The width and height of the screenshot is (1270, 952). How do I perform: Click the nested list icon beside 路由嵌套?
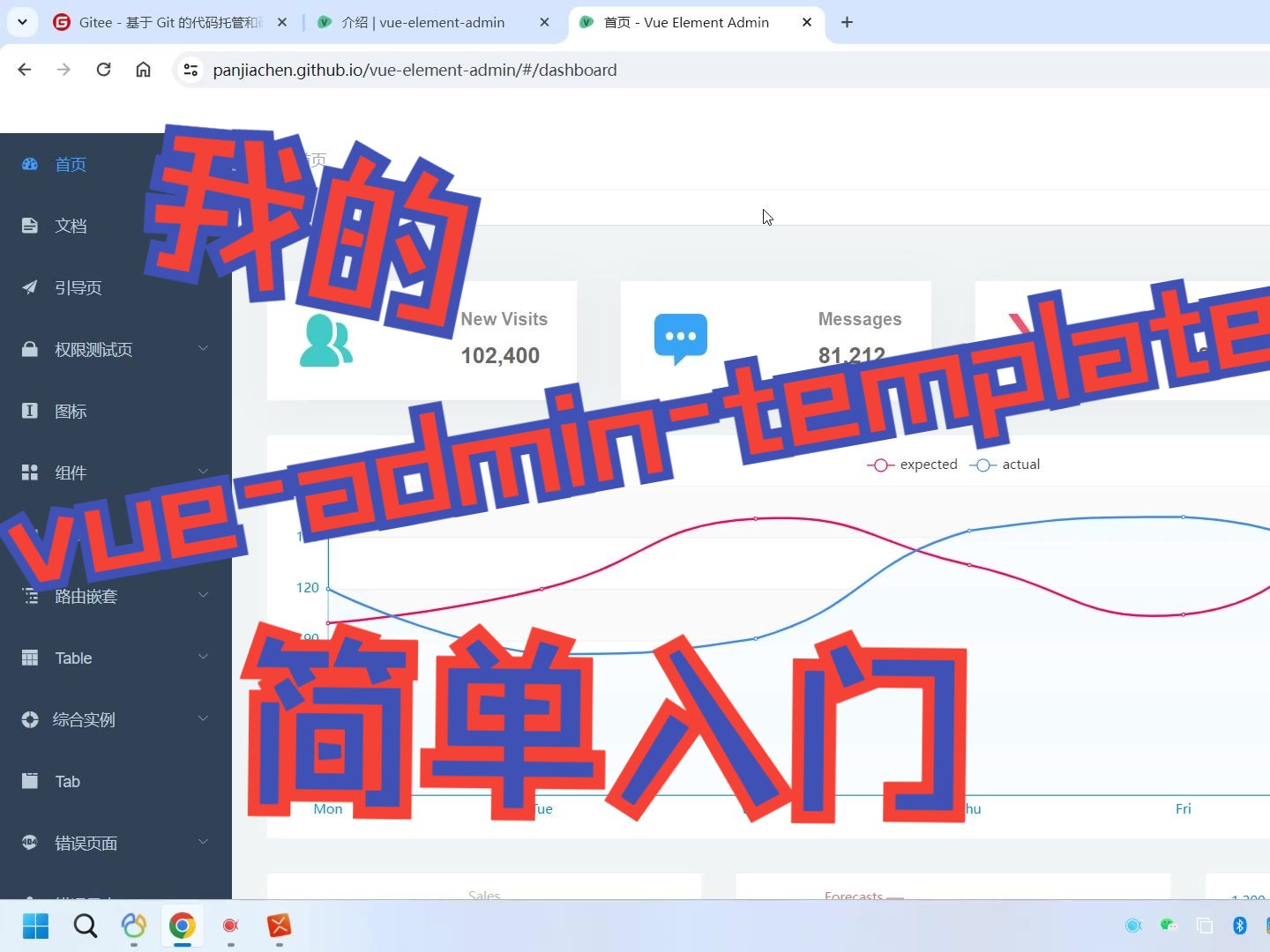click(x=30, y=596)
